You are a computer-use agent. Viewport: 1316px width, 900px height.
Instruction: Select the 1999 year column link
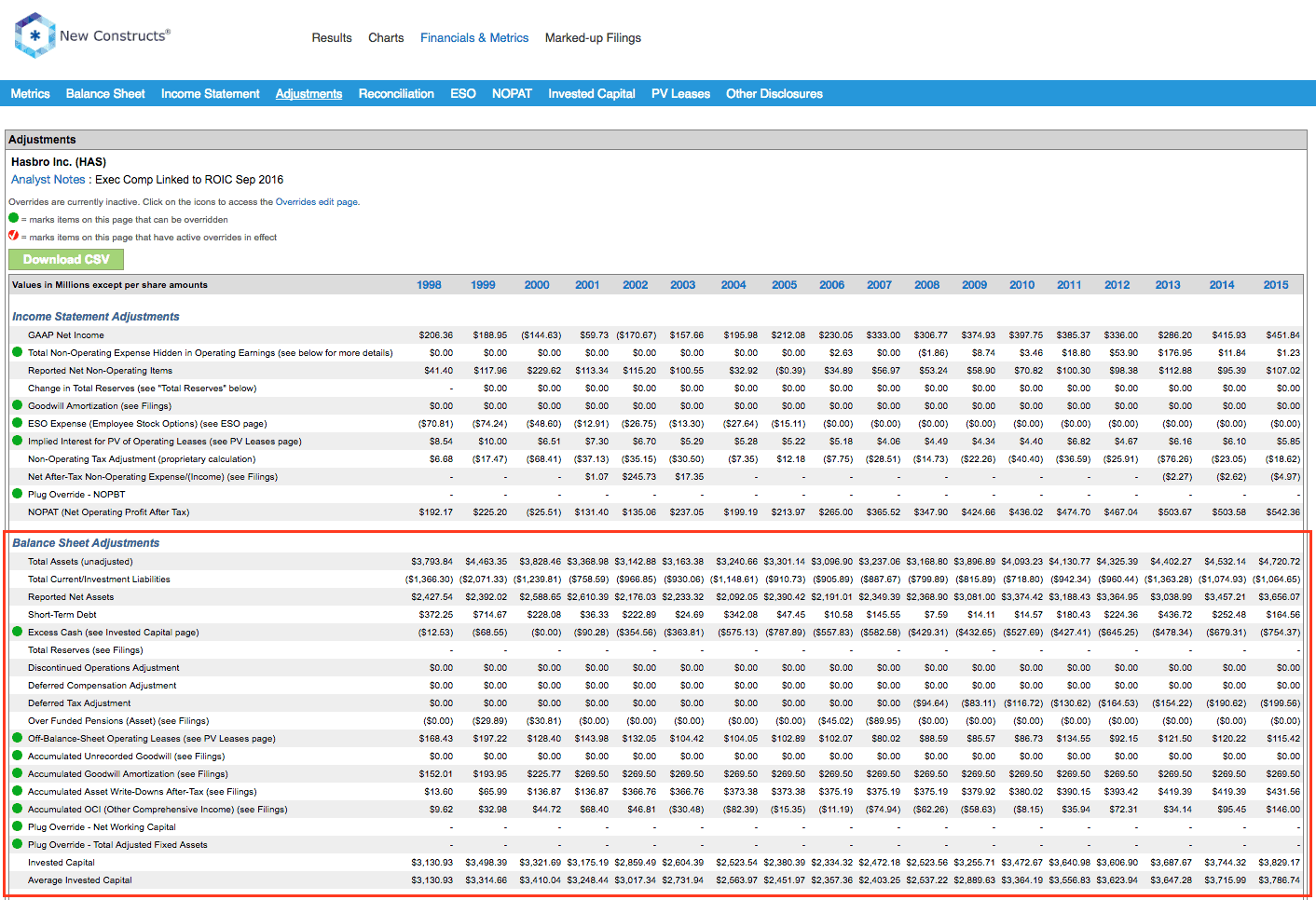tap(484, 285)
